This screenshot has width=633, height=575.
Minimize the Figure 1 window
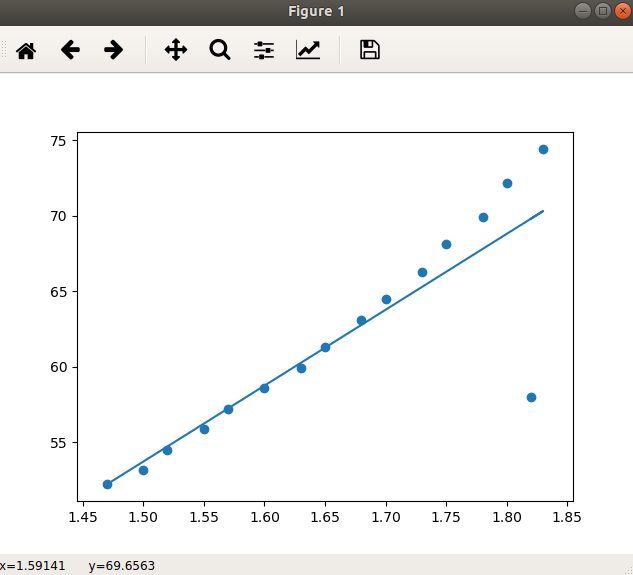(584, 11)
